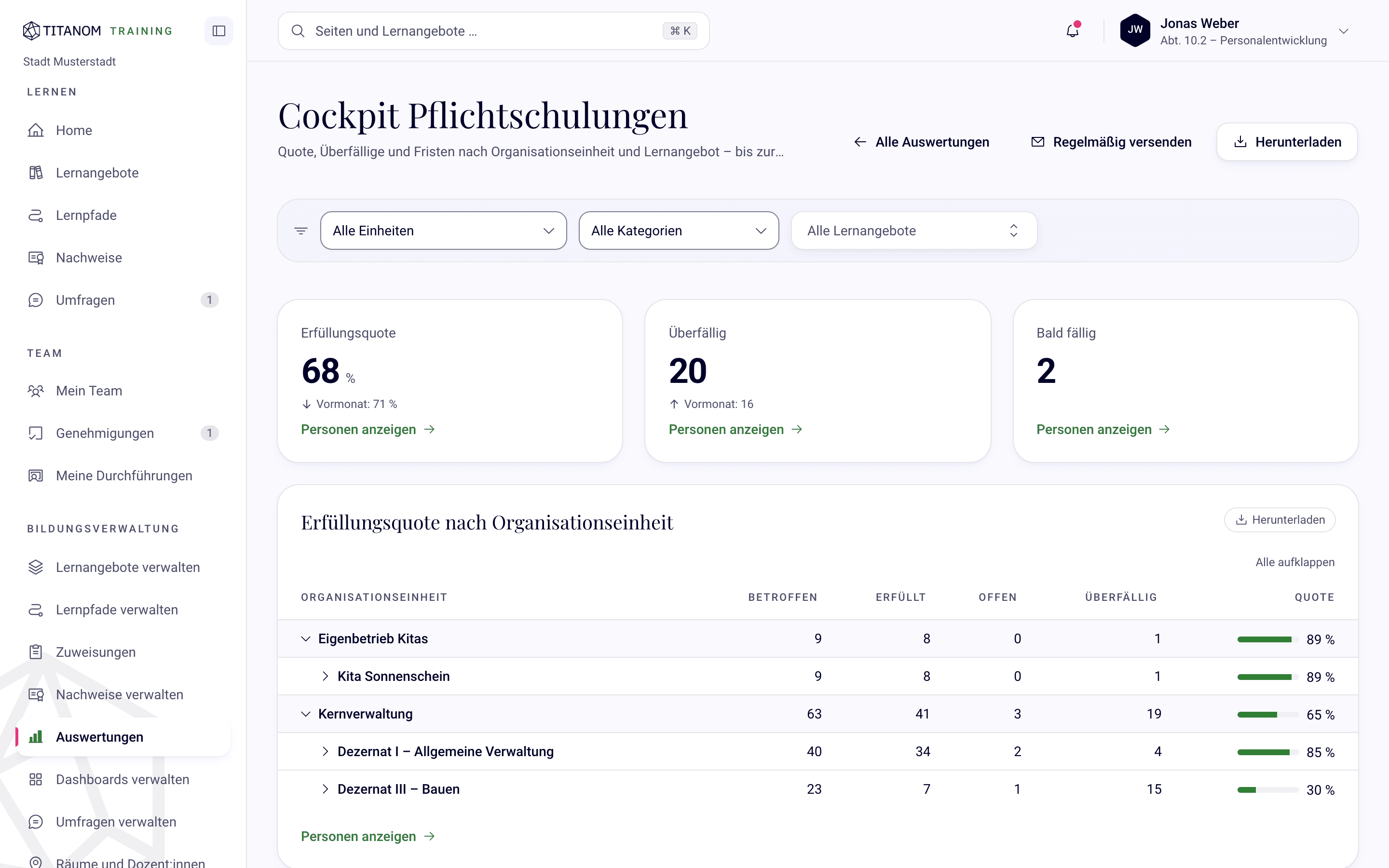This screenshot has width=1389, height=868.
Task: Open the Alle Lernangebote combo box
Action: [914, 231]
